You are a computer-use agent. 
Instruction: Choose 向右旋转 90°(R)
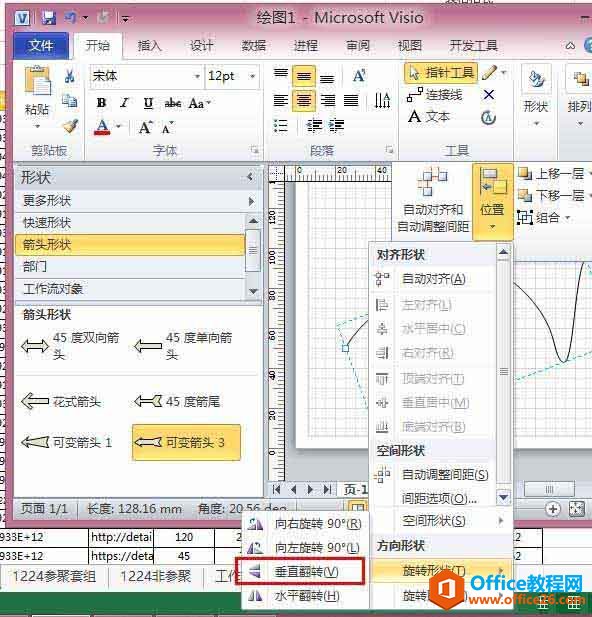coord(305,524)
